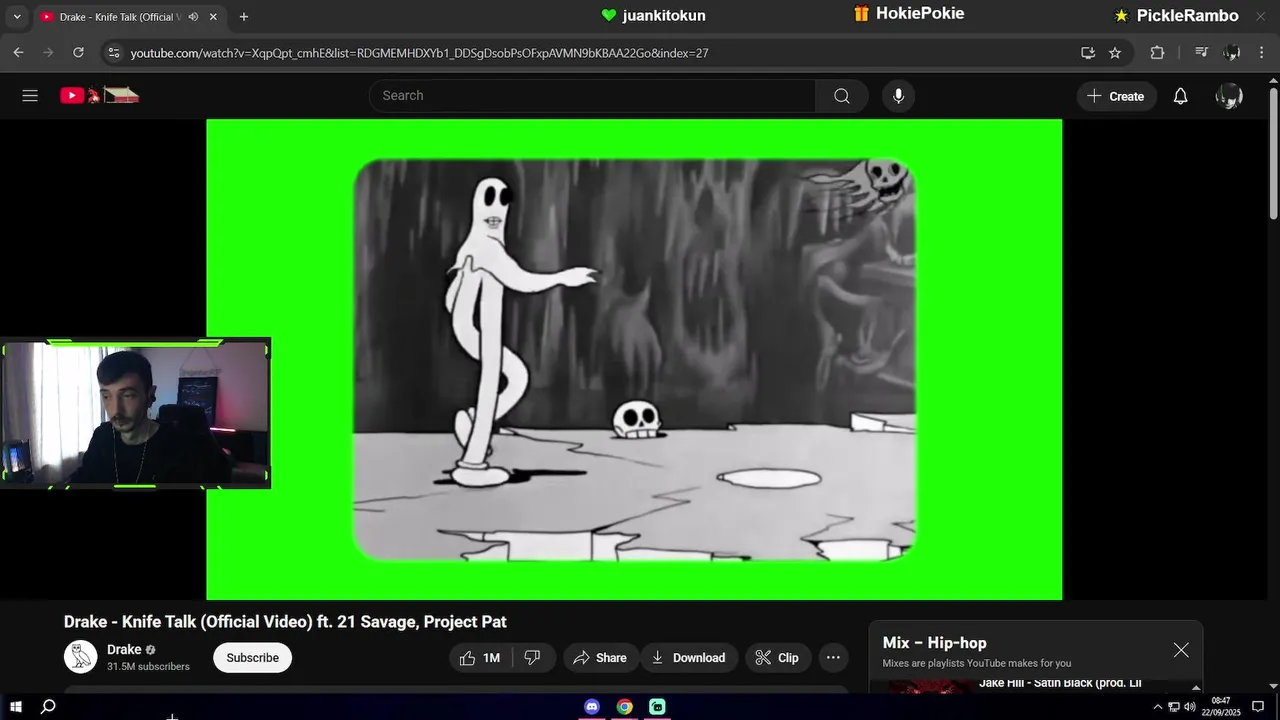Open Chrome media controls icon

tap(1202, 53)
